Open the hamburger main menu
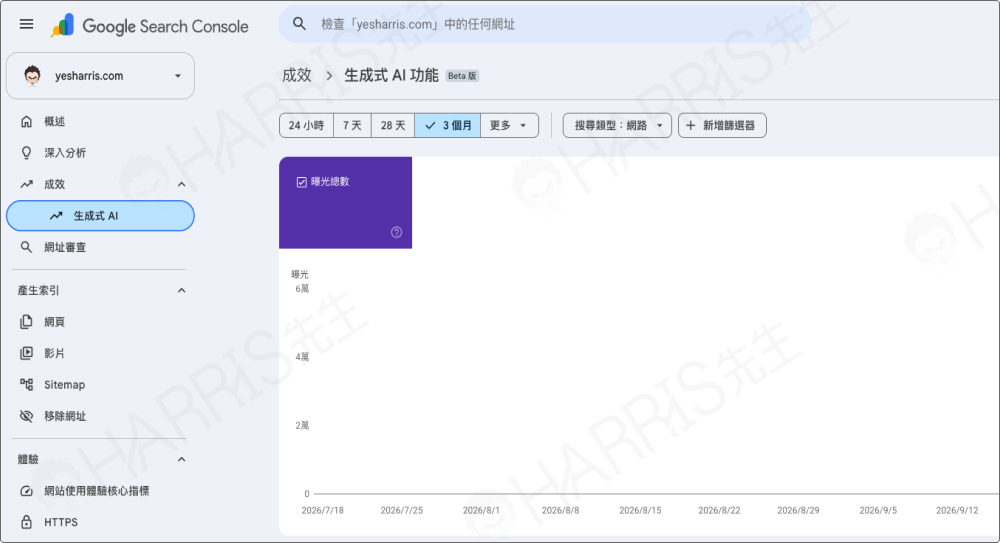1000x543 pixels. (26, 24)
